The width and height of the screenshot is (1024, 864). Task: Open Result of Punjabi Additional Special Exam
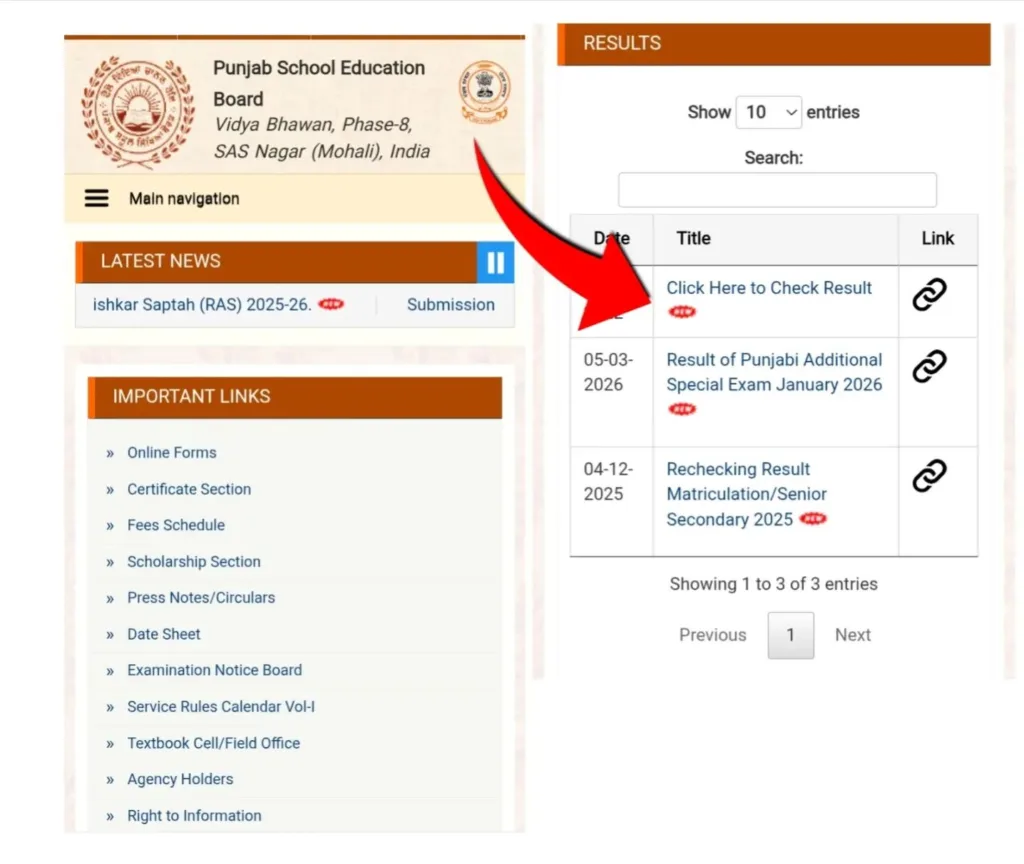click(x=774, y=372)
